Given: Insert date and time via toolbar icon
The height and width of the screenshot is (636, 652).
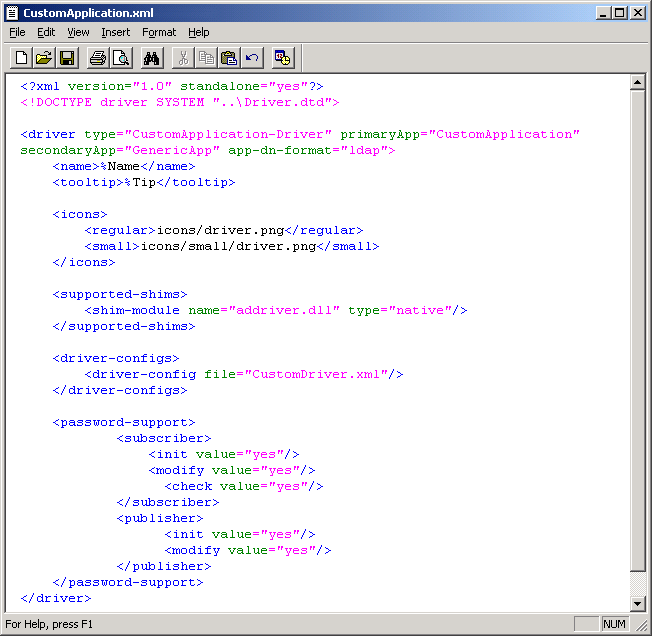Looking at the screenshot, I should coord(283,58).
